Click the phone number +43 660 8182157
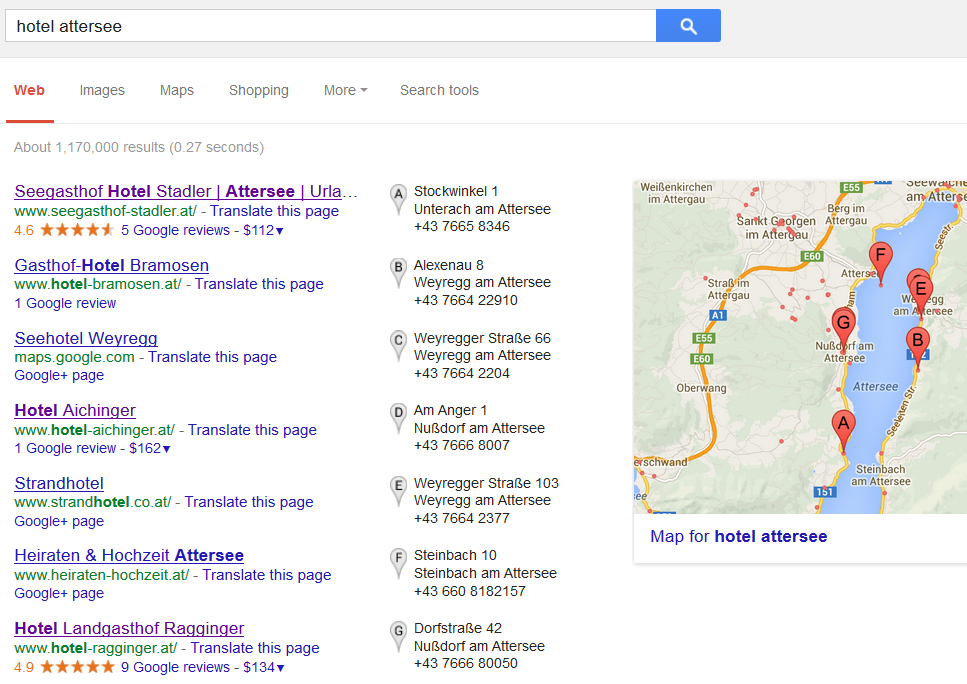 [470, 591]
